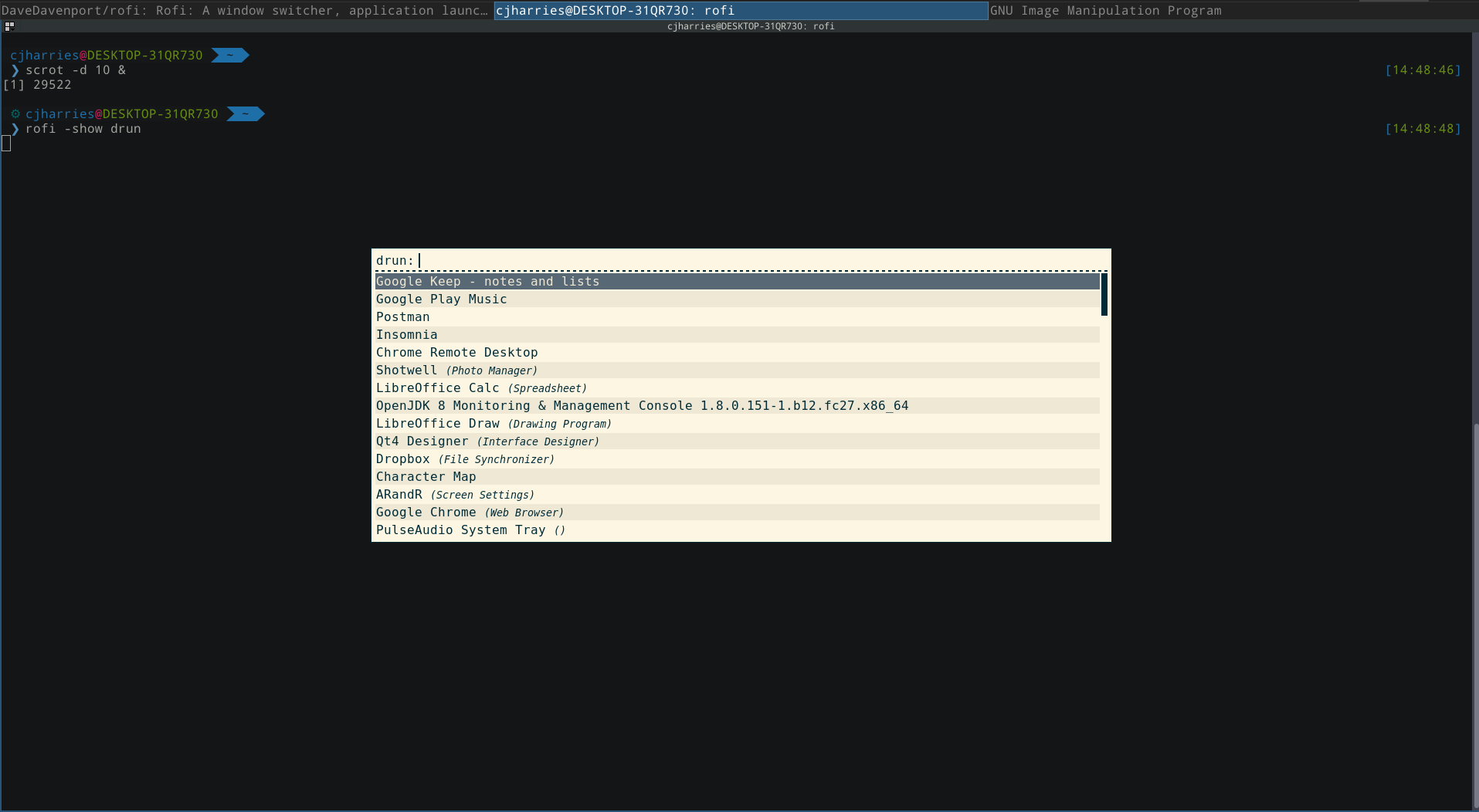Open Postman from the drun list
The width and height of the screenshot is (1479, 812).
click(738, 317)
